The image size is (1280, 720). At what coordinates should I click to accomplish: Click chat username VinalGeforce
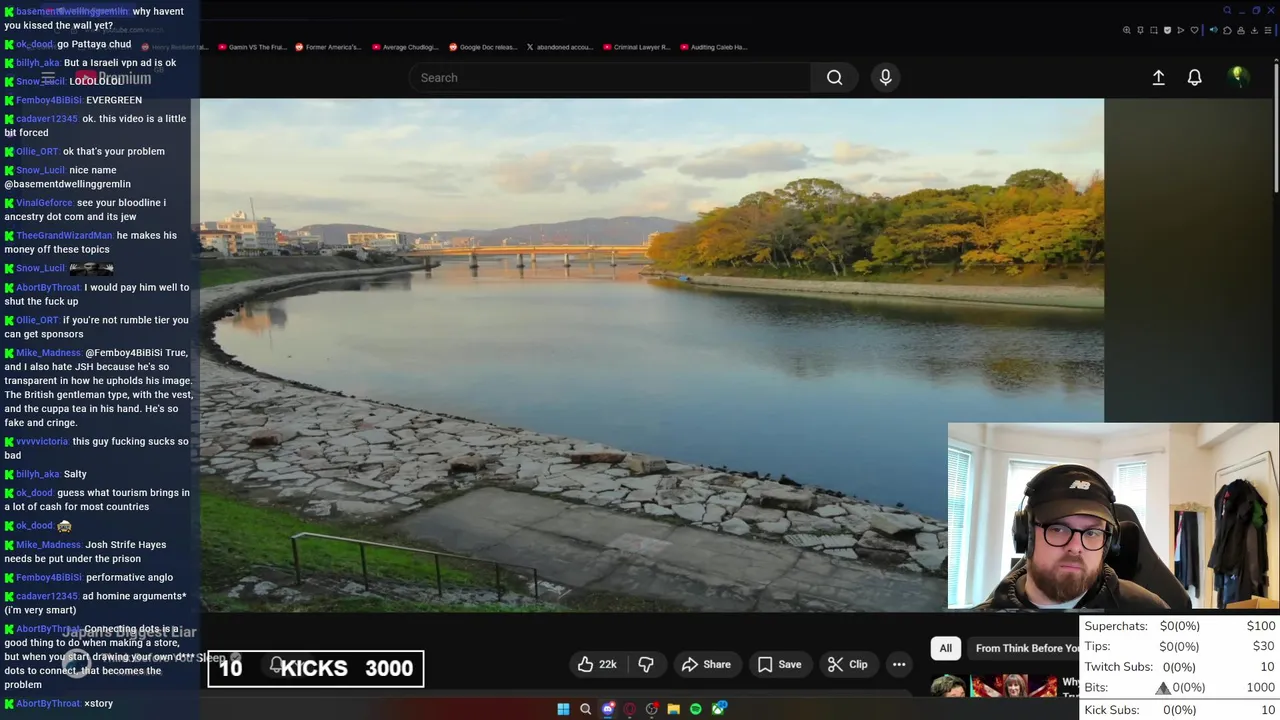point(44,203)
